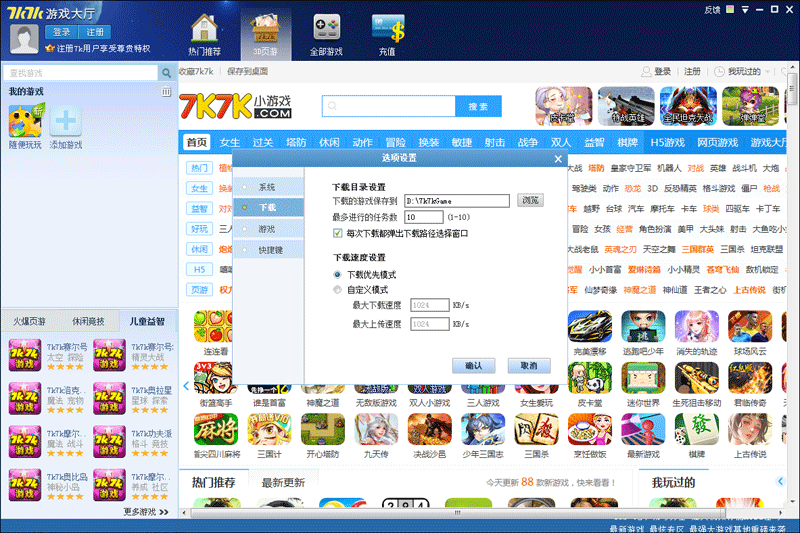Open the 游戏 settings section
Screen dimensions: 800x533
pyautogui.click(x=269, y=229)
